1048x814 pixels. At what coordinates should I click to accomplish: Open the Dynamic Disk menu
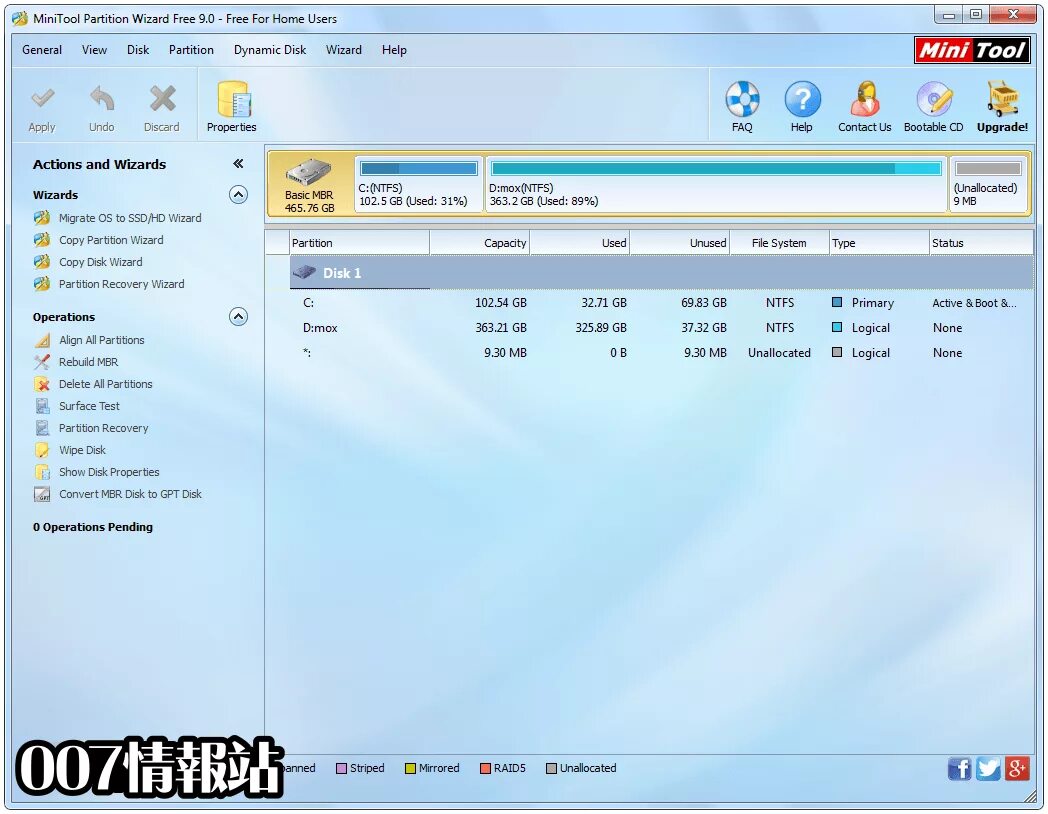coord(270,50)
